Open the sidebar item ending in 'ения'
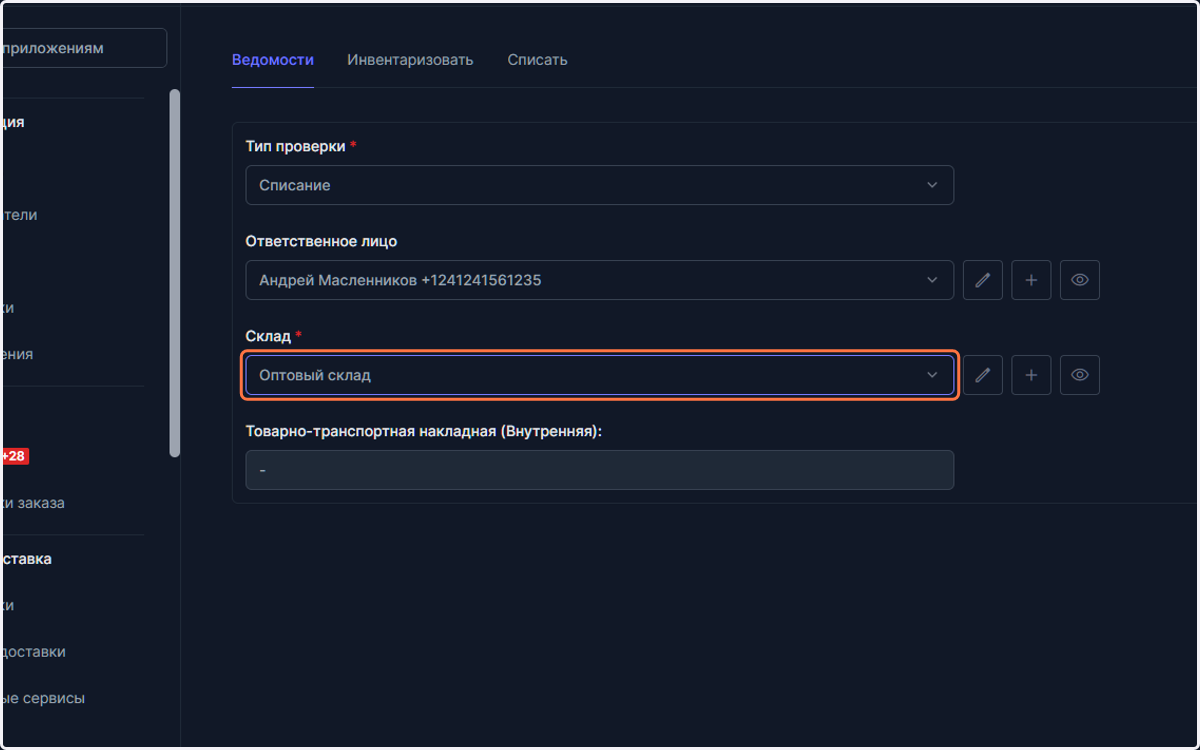The width and height of the screenshot is (1200, 750). pyautogui.click(x=20, y=354)
